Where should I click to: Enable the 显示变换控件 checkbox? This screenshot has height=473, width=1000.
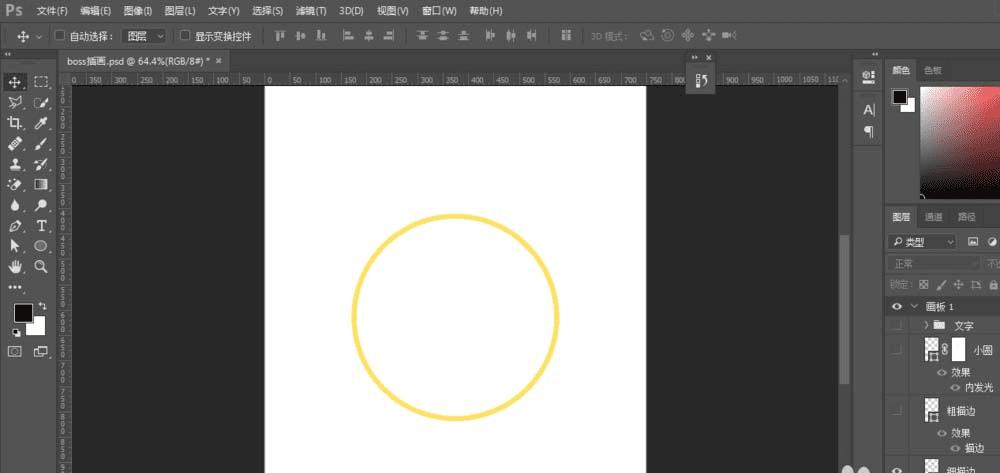[x=186, y=36]
